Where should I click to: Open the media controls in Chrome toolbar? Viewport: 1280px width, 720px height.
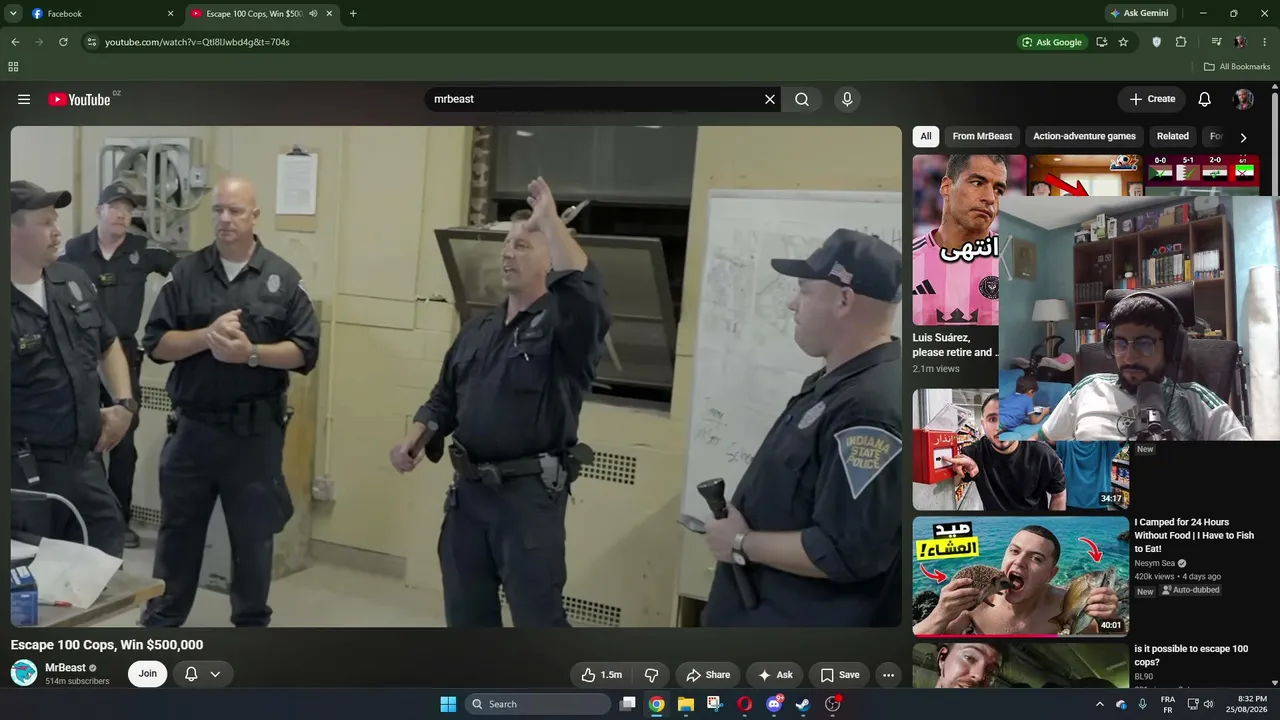click(1216, 42)
